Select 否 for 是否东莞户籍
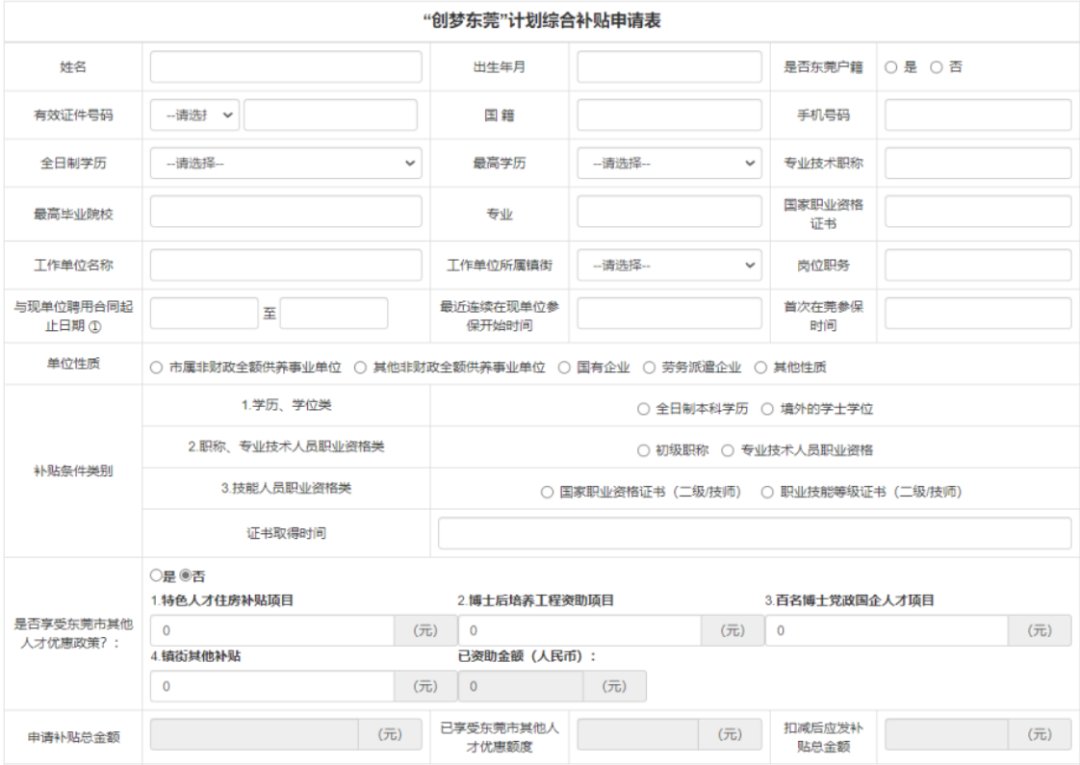The height and width of the screenshot is (765, 1080). (x=936, y=67)
